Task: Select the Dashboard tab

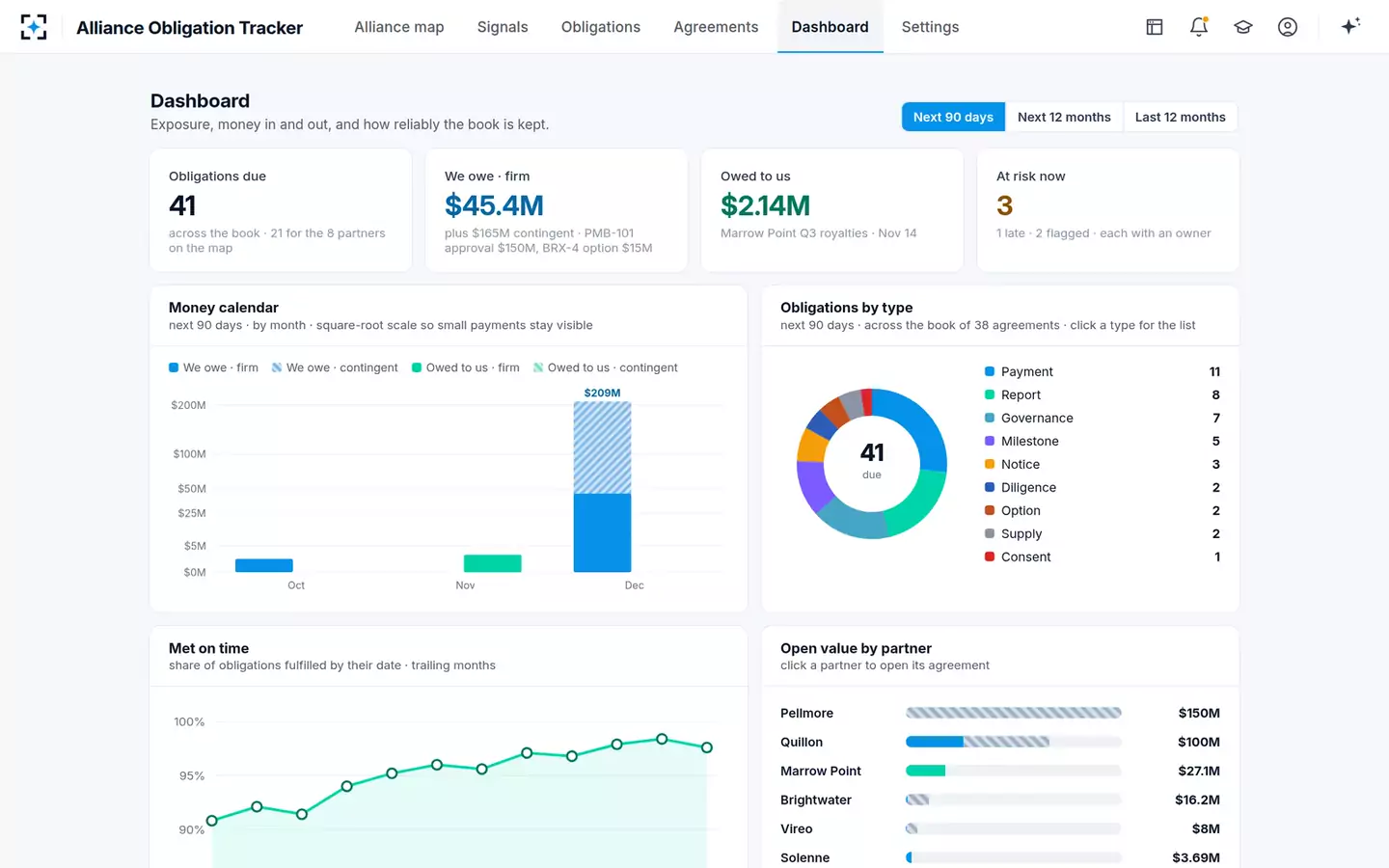Action: (831, 27)
